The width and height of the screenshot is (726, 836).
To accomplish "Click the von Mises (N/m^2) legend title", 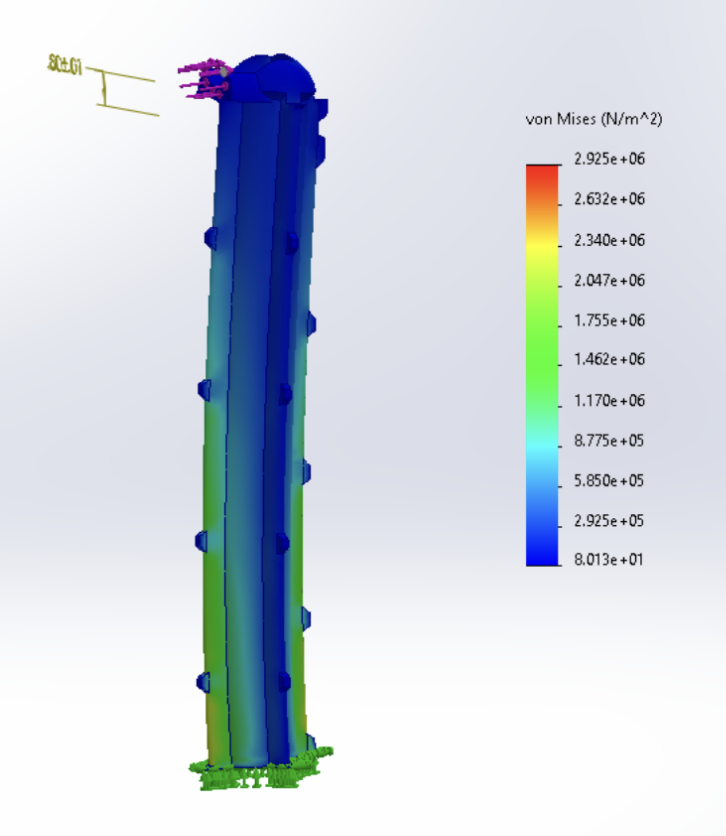I will [x=593, y=120].
